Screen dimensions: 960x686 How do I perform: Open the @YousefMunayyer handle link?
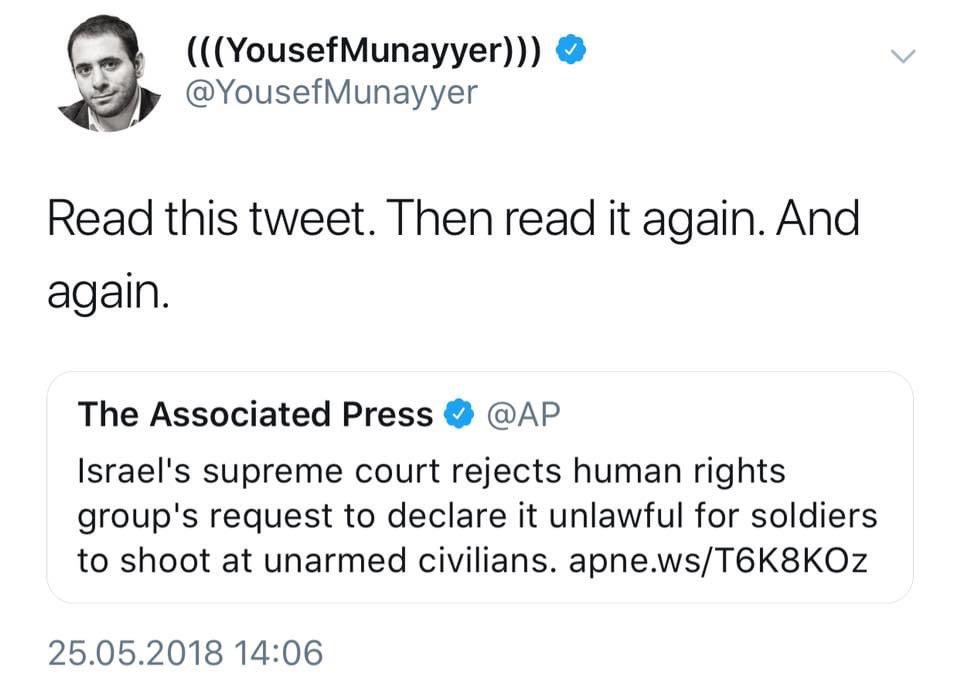[x=331, y=93]
